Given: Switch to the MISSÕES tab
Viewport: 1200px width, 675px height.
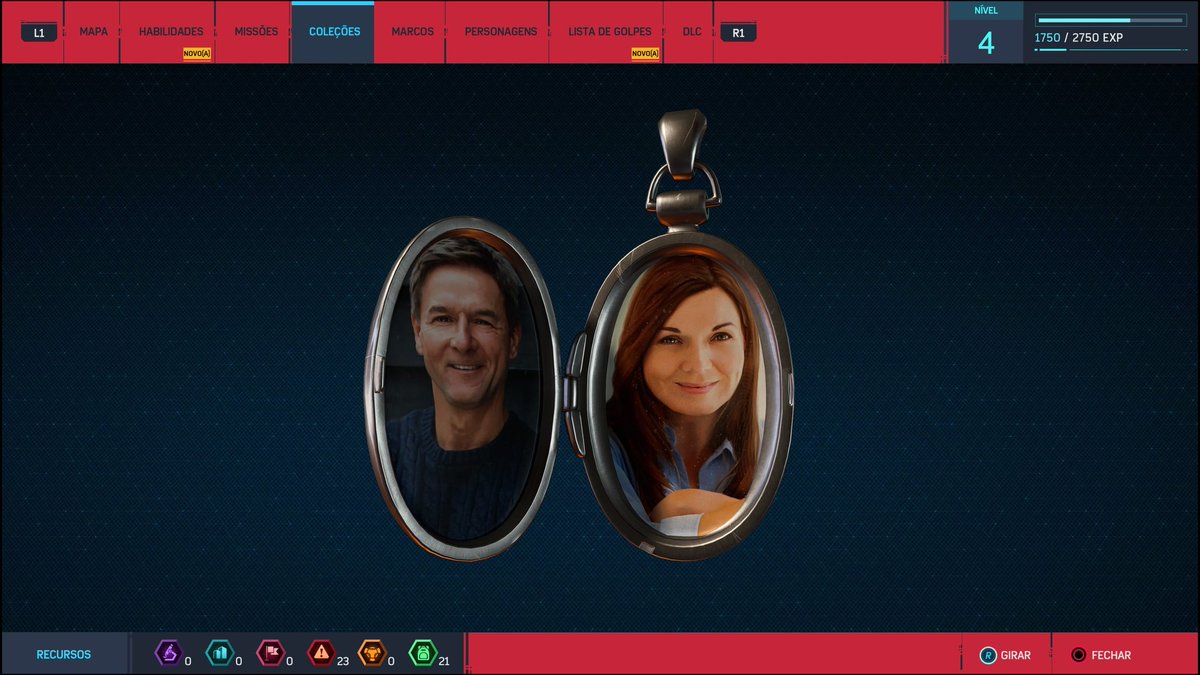Looking at the screenshot, I should pos(256,30).
